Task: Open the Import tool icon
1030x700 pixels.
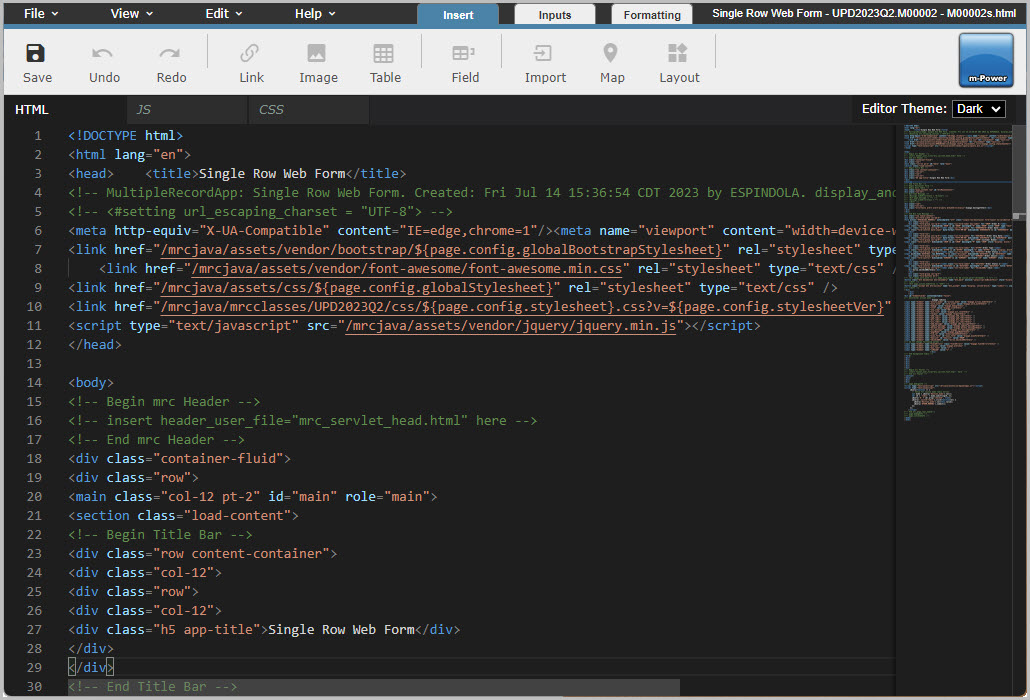Action: tap(543, 53)
